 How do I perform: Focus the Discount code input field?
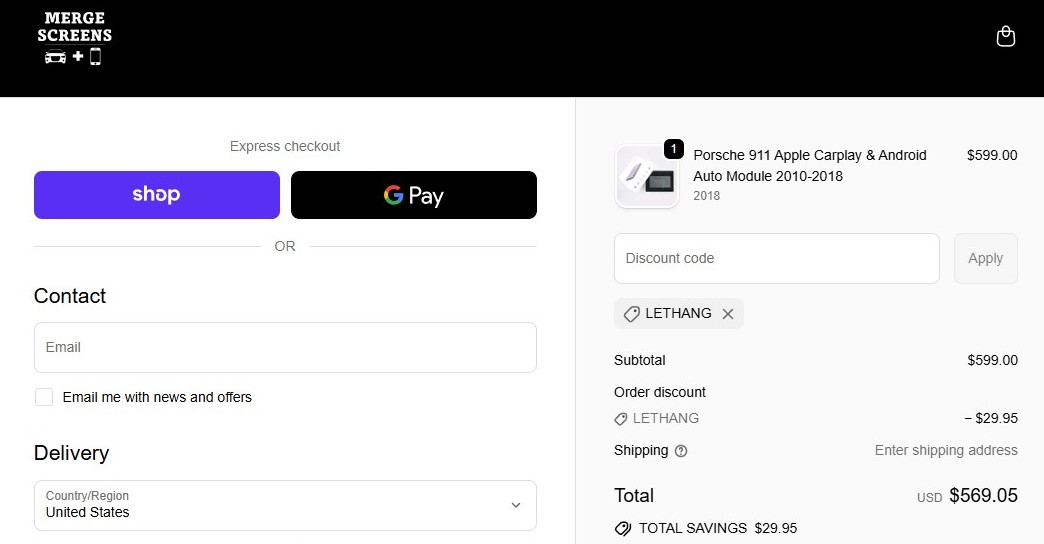click(x=776, y=258)
